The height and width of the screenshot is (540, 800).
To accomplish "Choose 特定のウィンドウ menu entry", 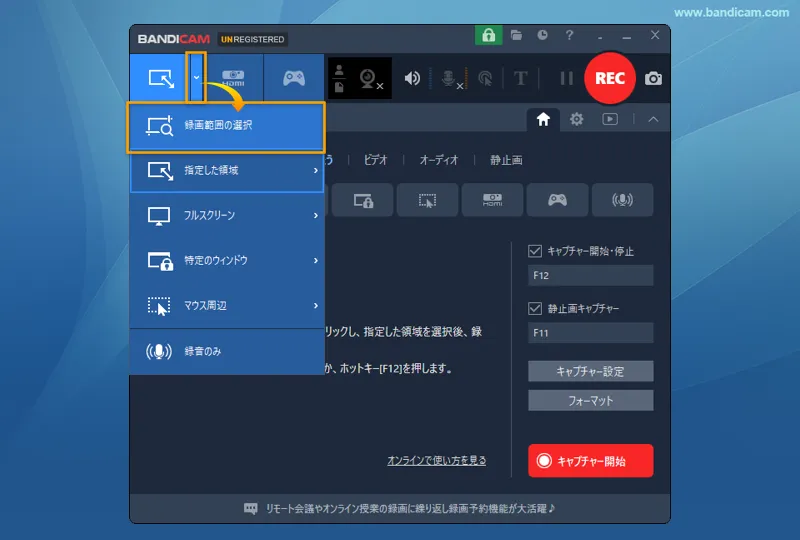I will [x=227, y=260].
